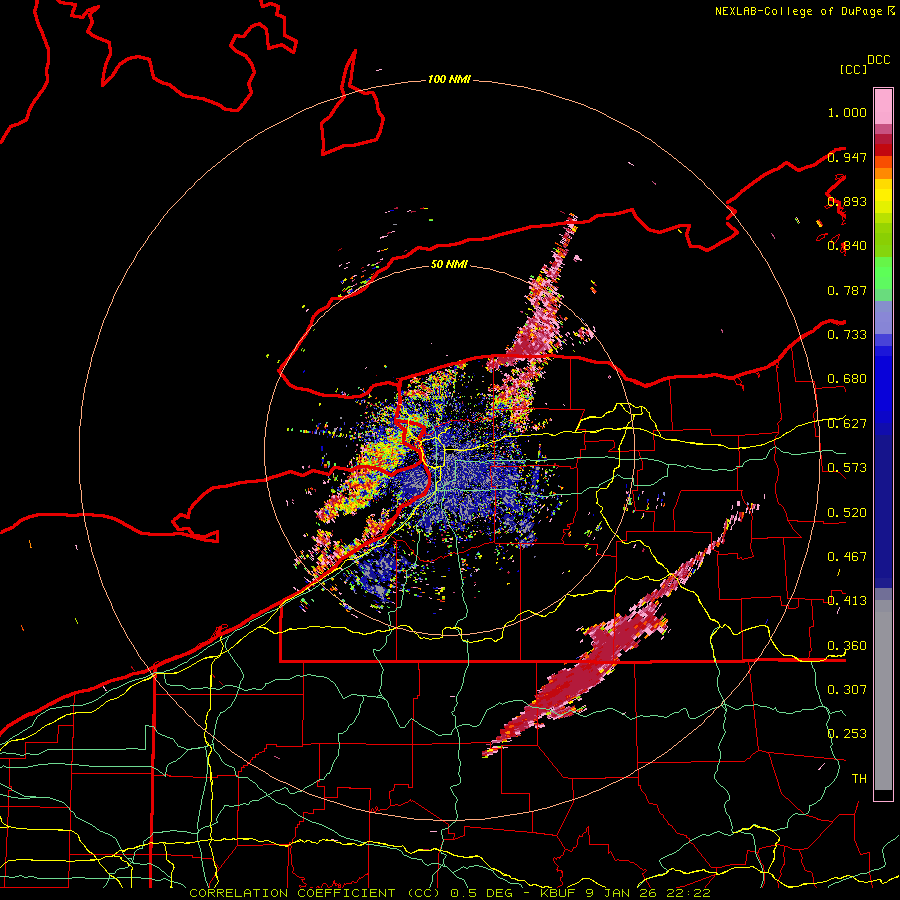Click the 0.680 scale value
Viewport: 900px width, 900px height.
847,379
